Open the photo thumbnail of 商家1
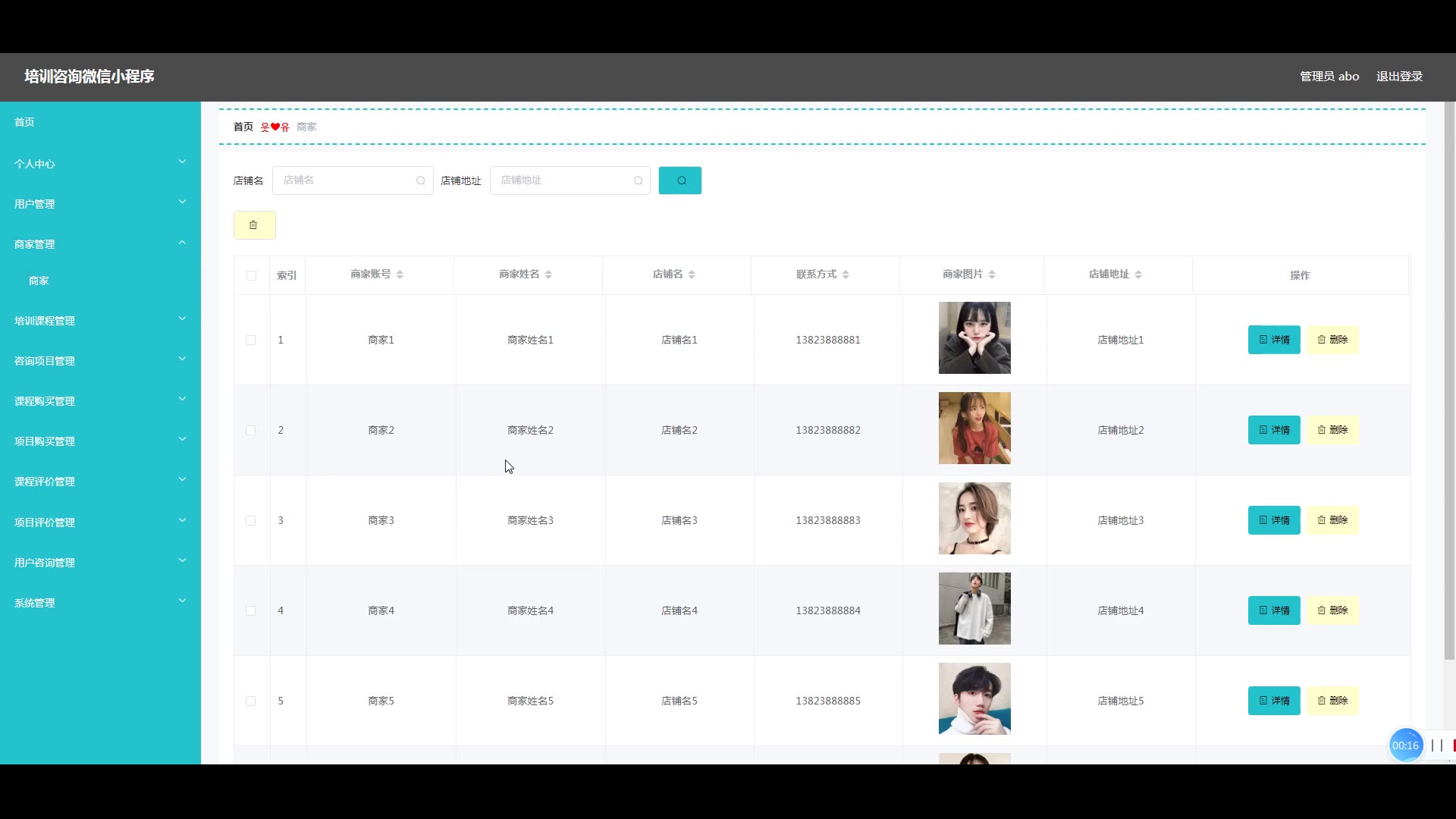The image size is (1456, 819). click(974, 337)
